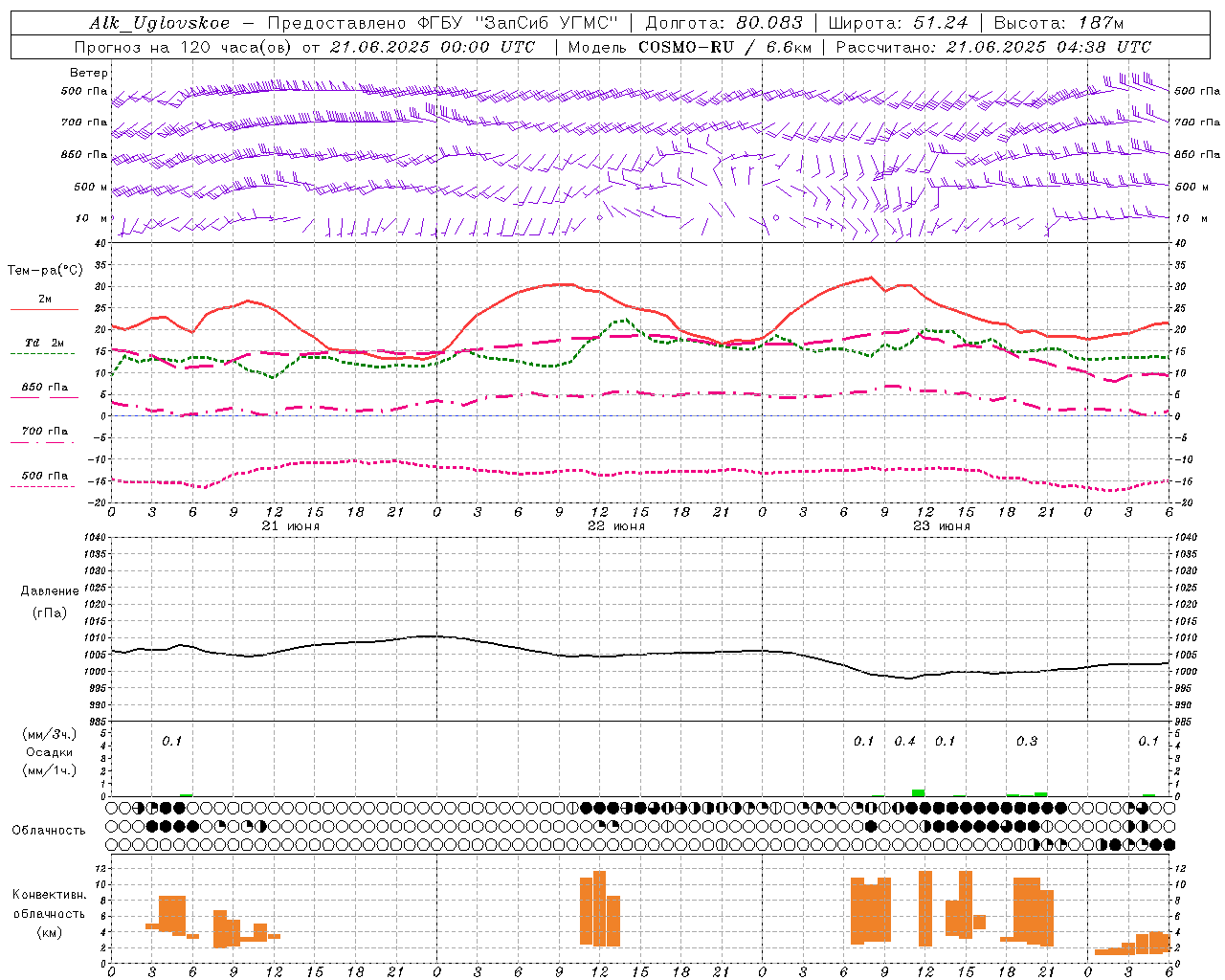This screenshot has height=980, width=1225.
Task: Click the Конвективн. облачность panel label
Action: tap(49, 913)
